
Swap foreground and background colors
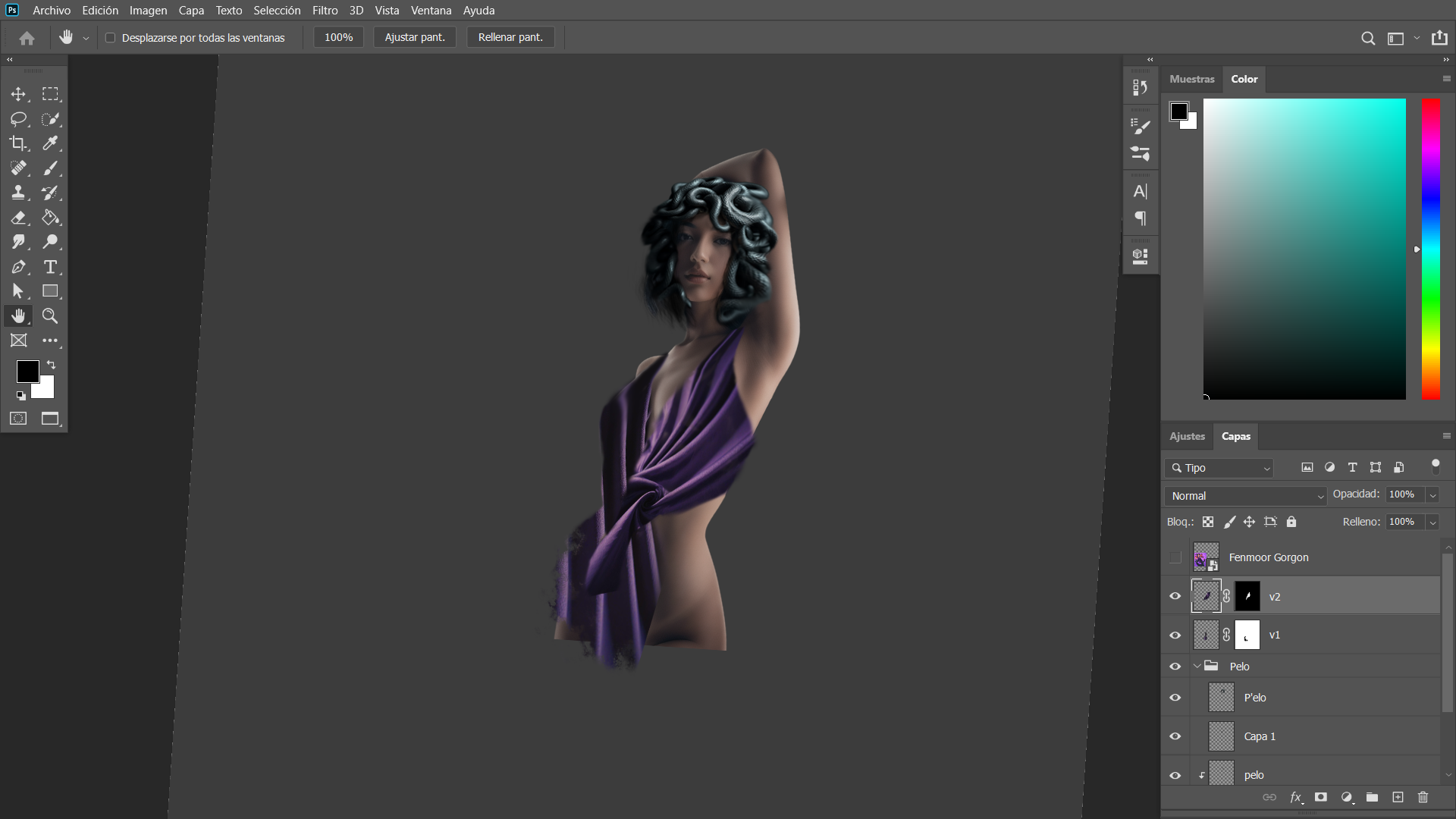52,365
